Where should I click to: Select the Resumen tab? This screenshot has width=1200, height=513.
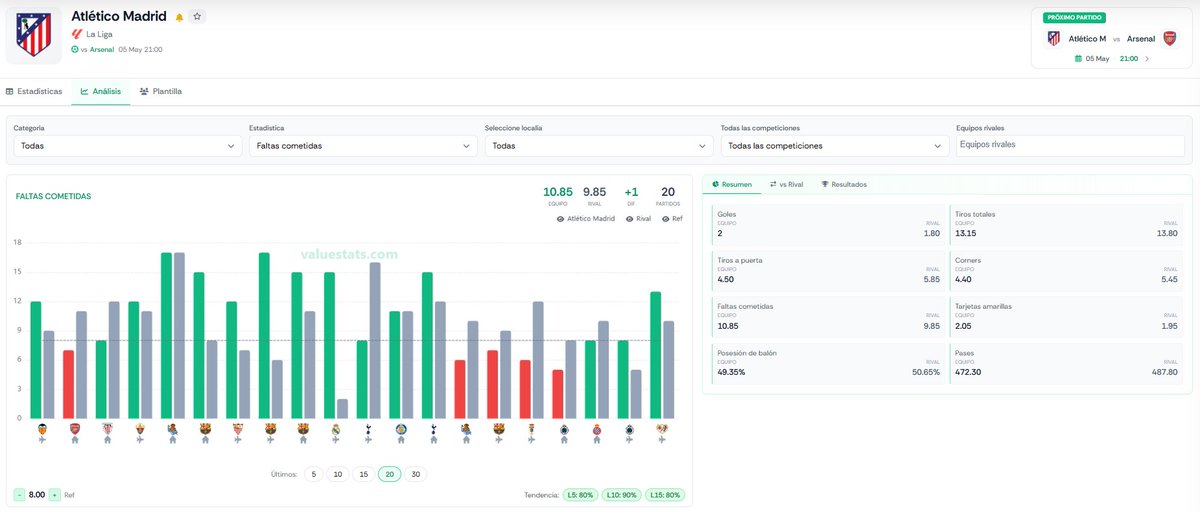coord(732,185)
